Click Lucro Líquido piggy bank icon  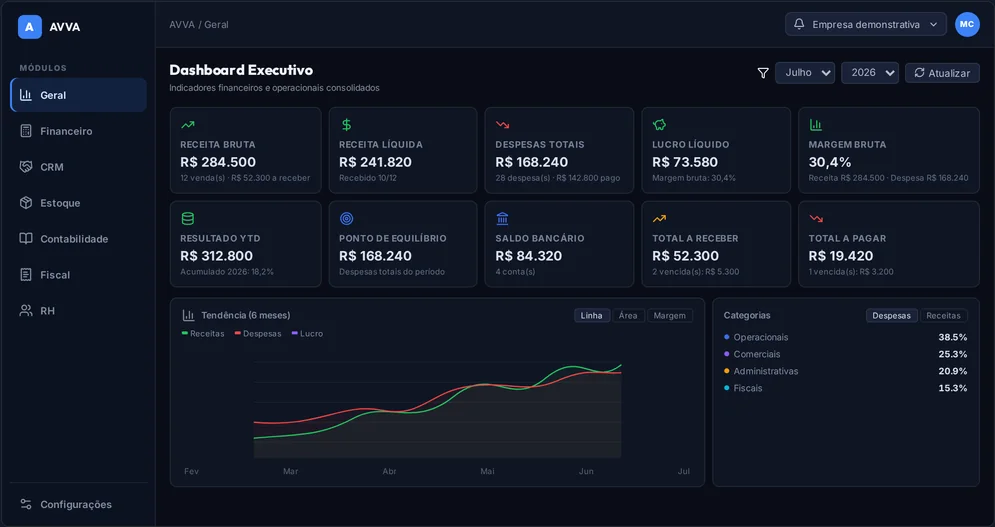(659, 124)
